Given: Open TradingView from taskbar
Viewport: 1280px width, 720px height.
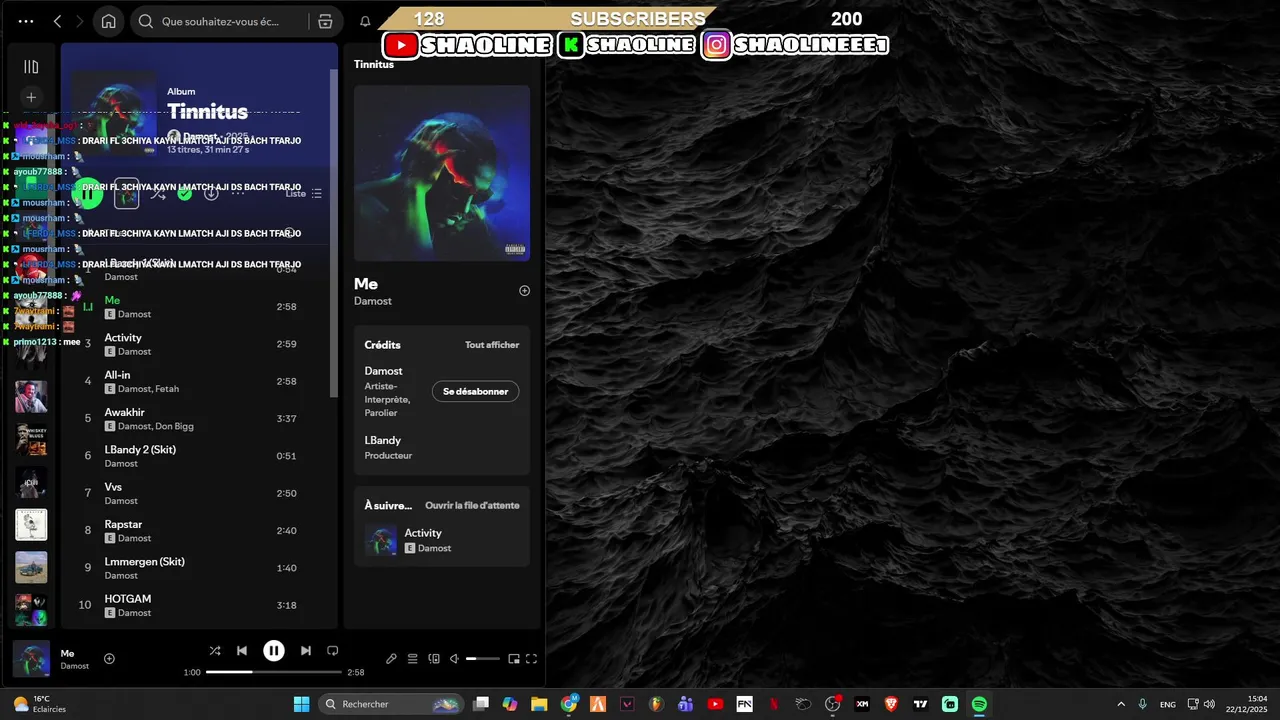Looking at the screenshot, I should [x=920, y=704].
